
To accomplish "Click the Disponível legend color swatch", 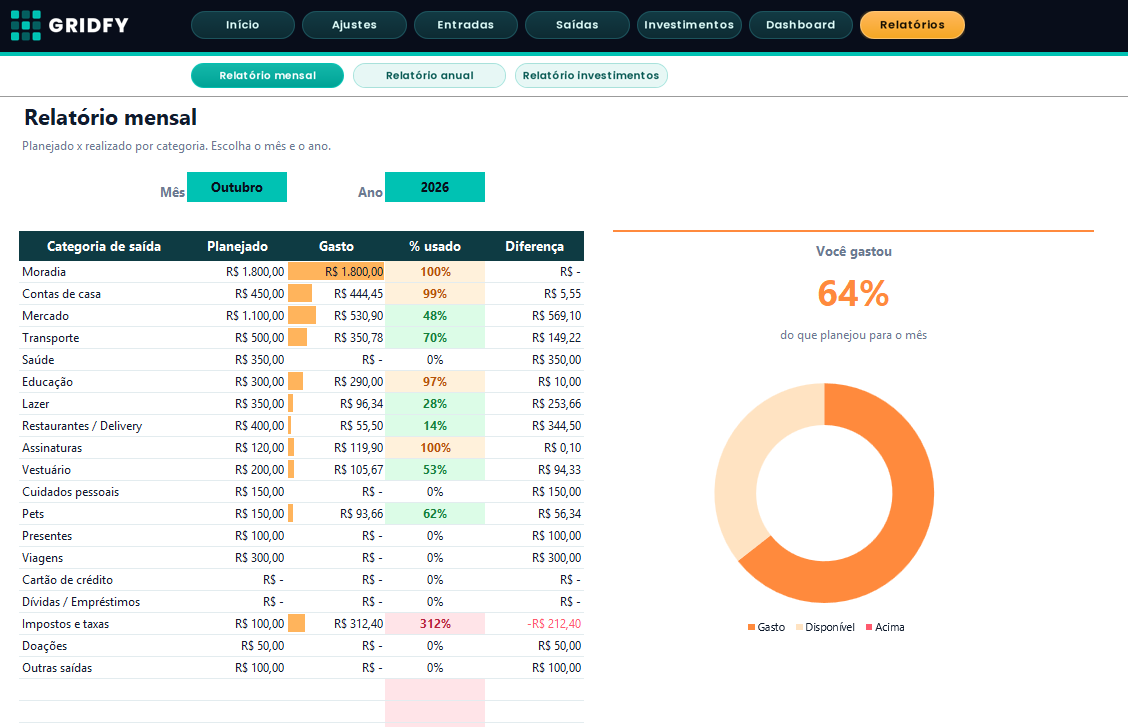I will [799, 627].
